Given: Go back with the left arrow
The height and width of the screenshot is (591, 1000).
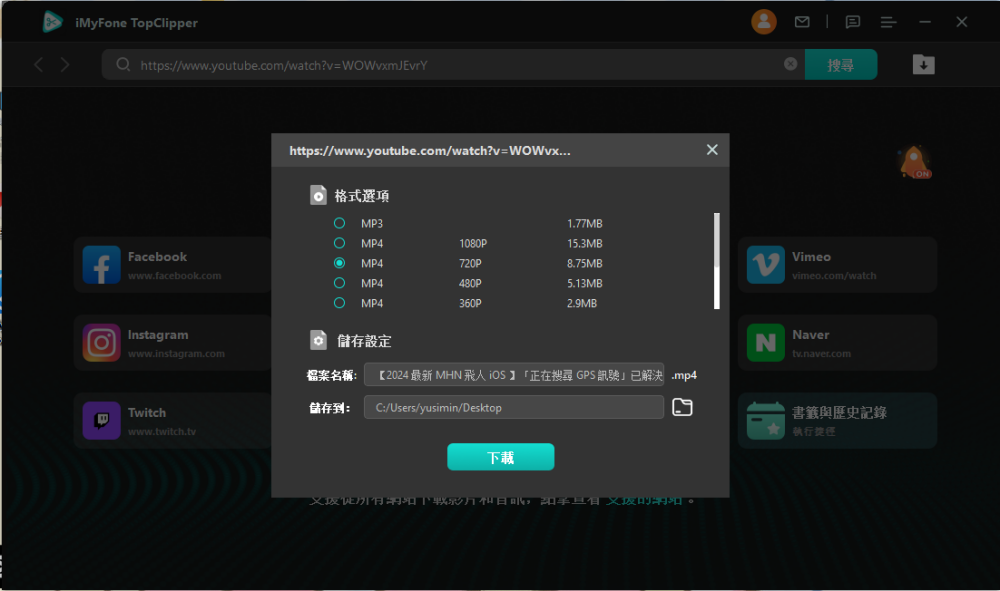Looking at the screenshot, I should 38,64.
